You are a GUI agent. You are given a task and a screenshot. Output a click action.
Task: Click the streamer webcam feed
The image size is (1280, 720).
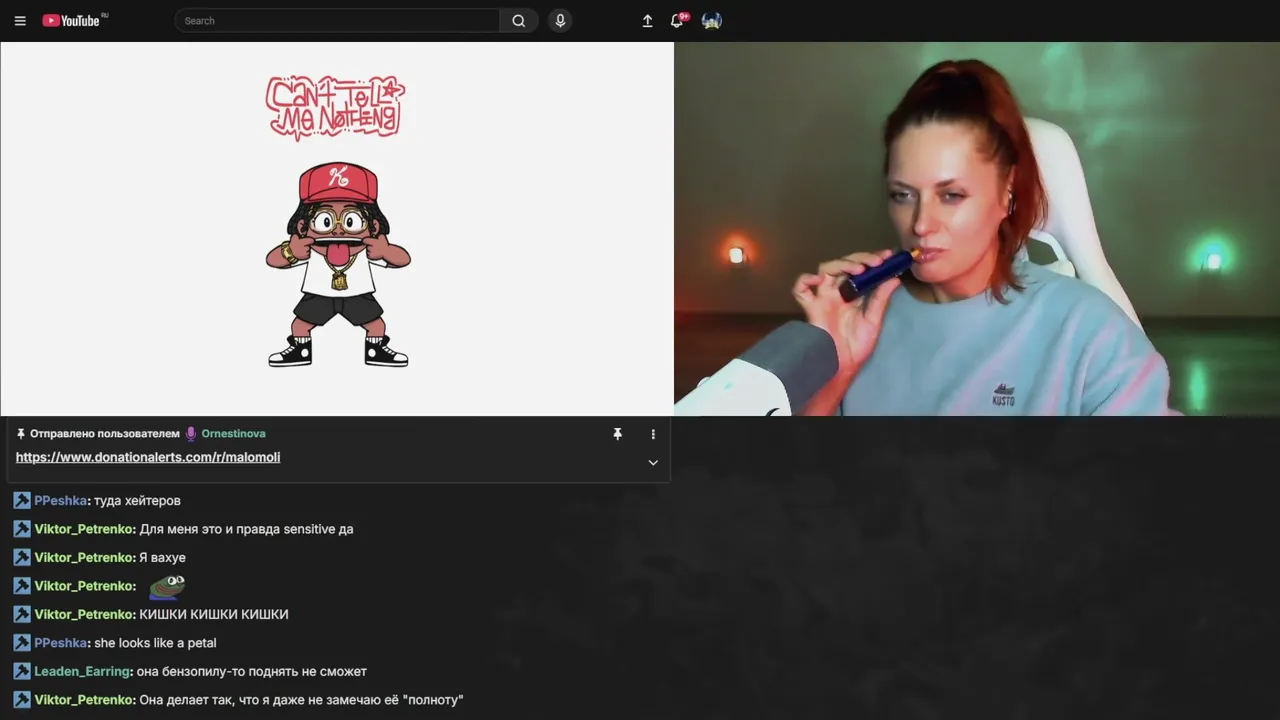click(977, 229)
